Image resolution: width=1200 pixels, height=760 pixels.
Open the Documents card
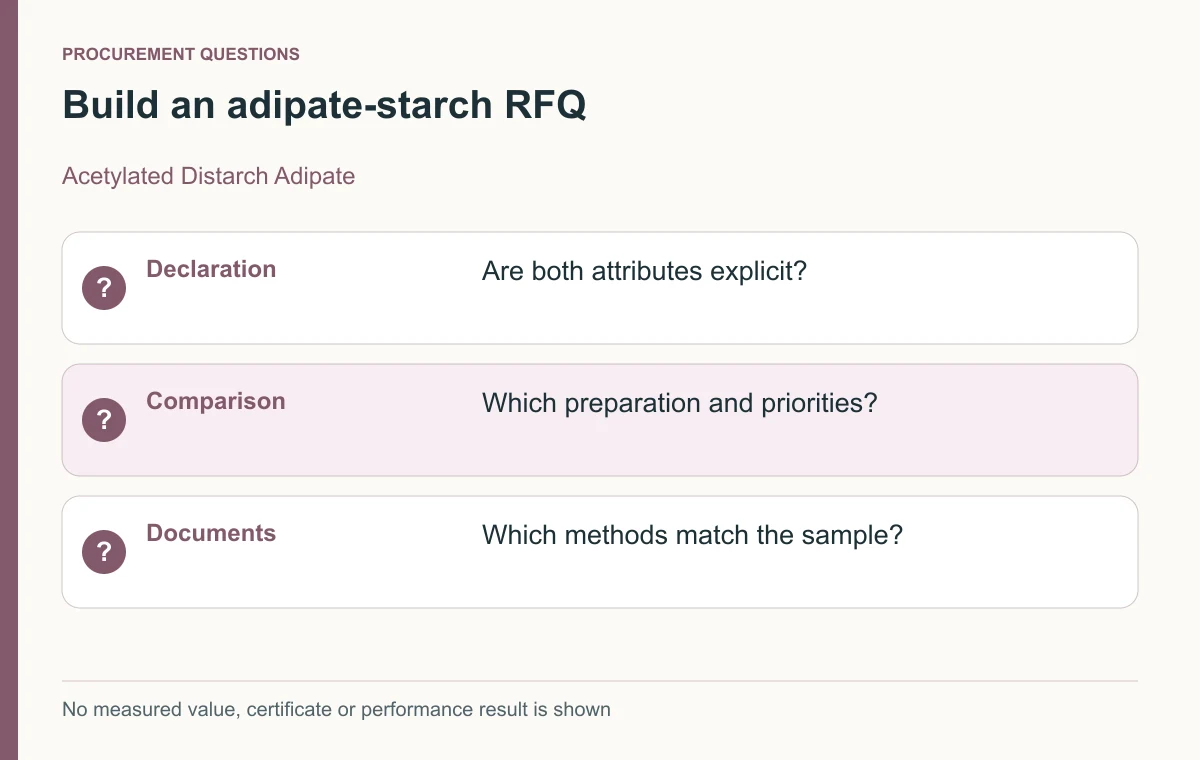pos(600,552)
